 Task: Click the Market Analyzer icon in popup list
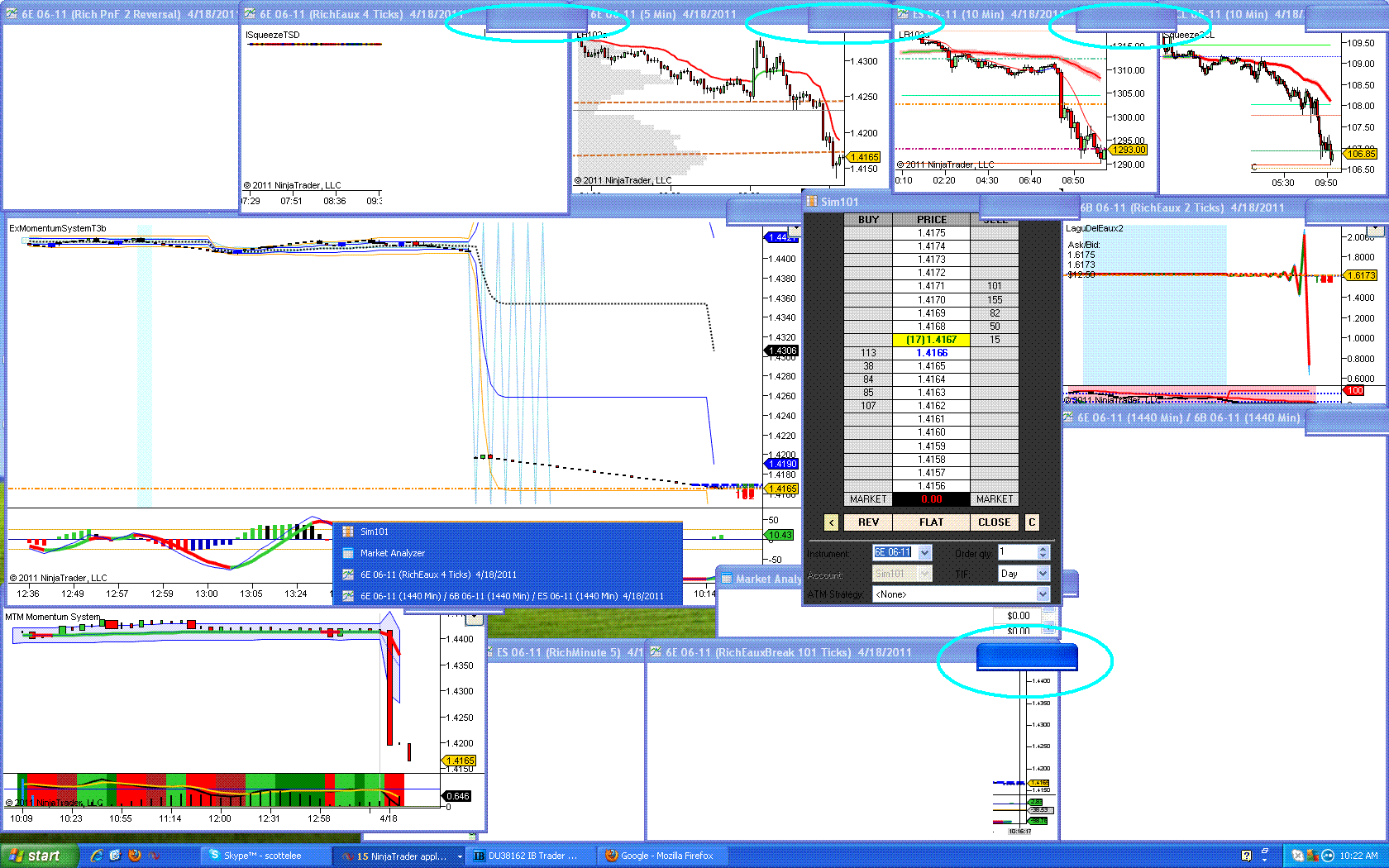(x=348, y=553)
